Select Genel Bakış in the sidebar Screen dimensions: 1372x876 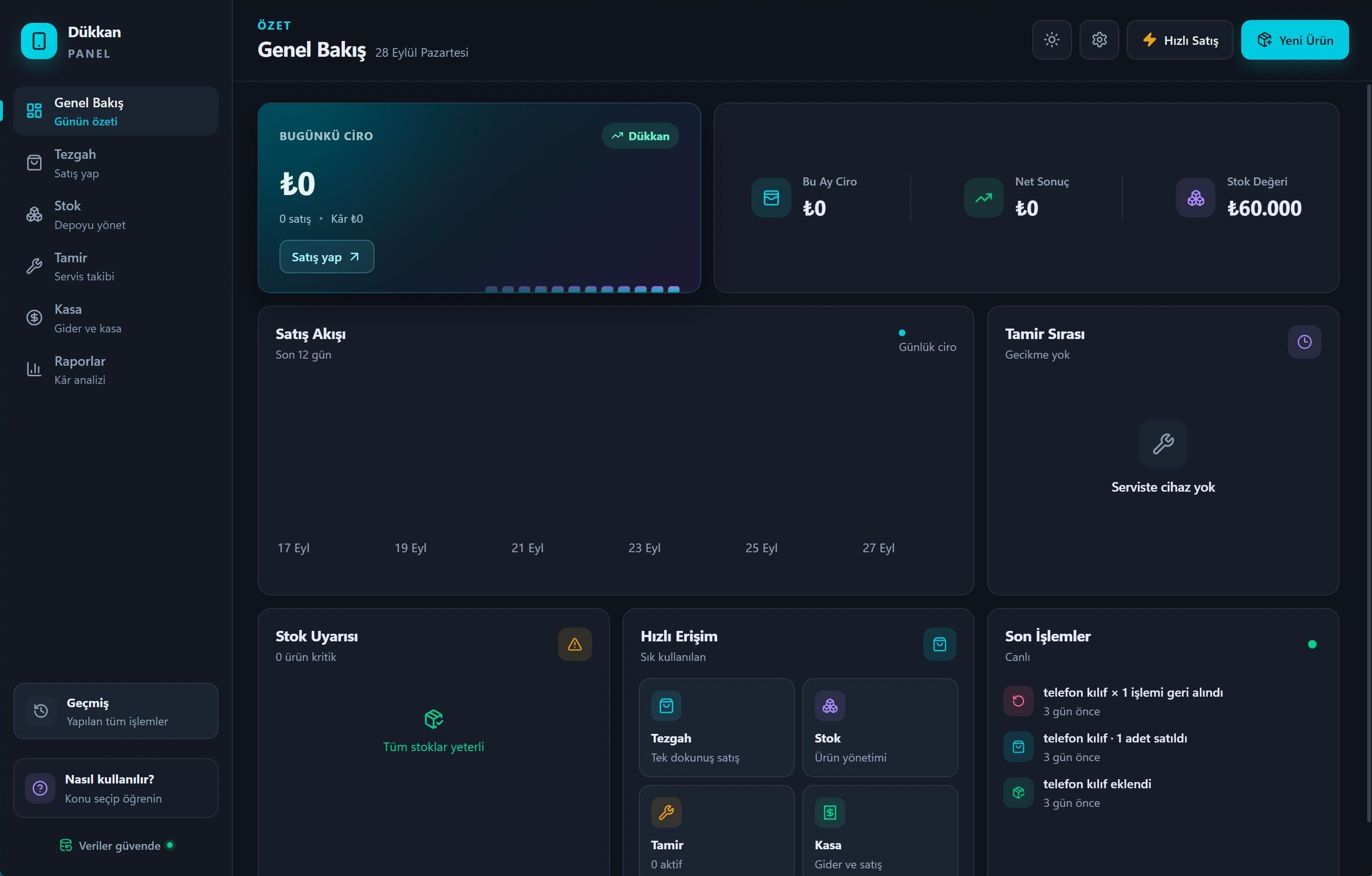click(x=115, y=111)
